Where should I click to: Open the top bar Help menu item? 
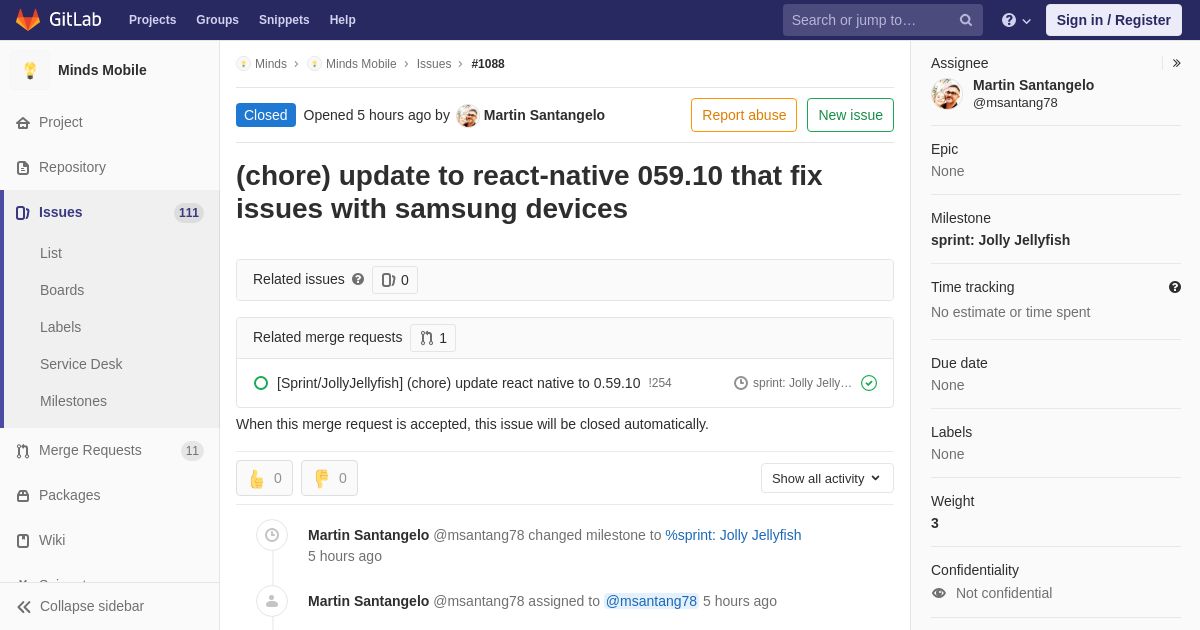pos(343,20)
